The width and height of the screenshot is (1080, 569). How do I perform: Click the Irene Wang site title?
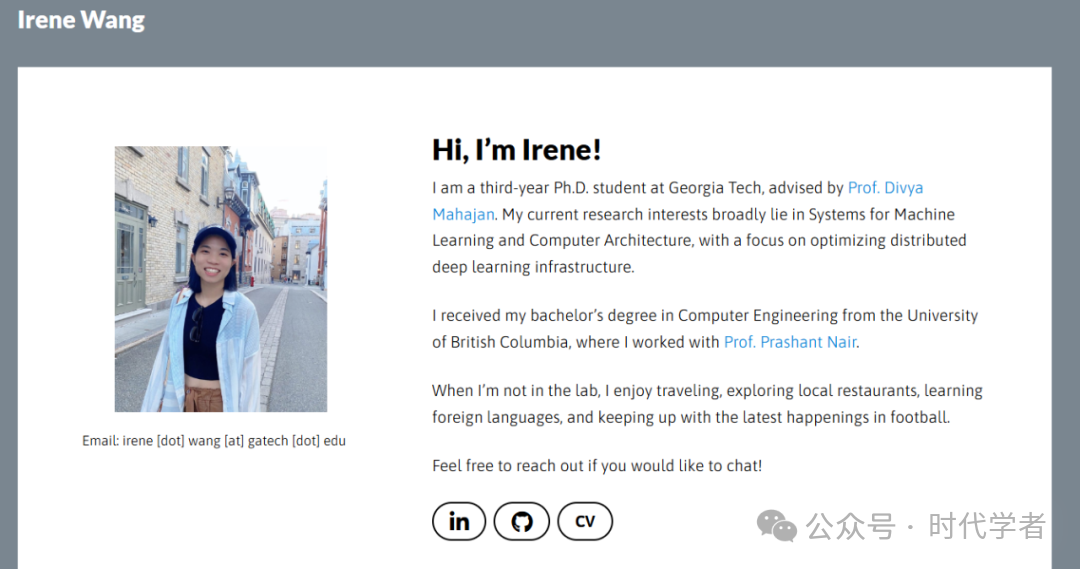[x=81, y=20]
